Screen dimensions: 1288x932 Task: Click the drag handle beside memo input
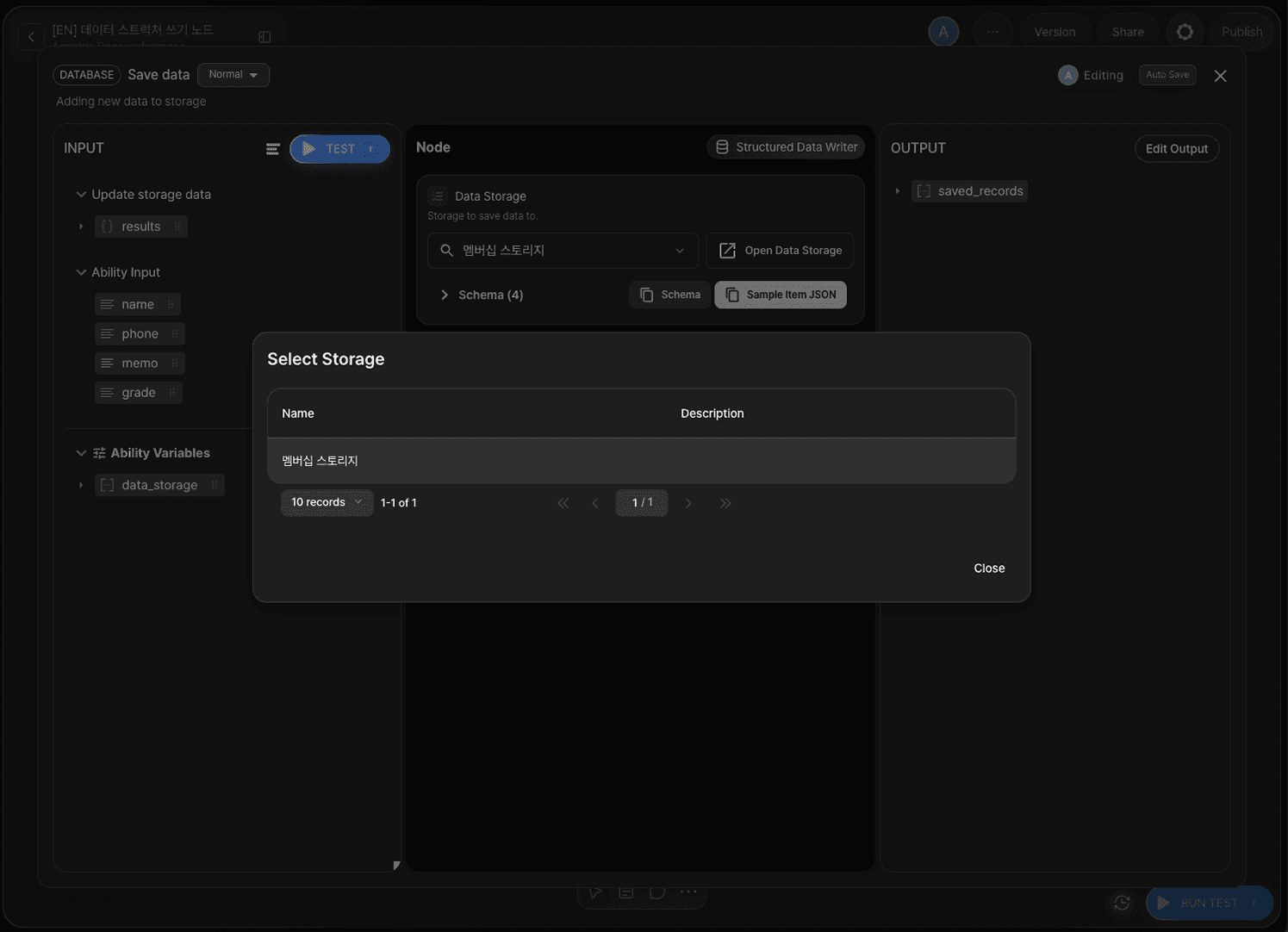coord(175,363)
